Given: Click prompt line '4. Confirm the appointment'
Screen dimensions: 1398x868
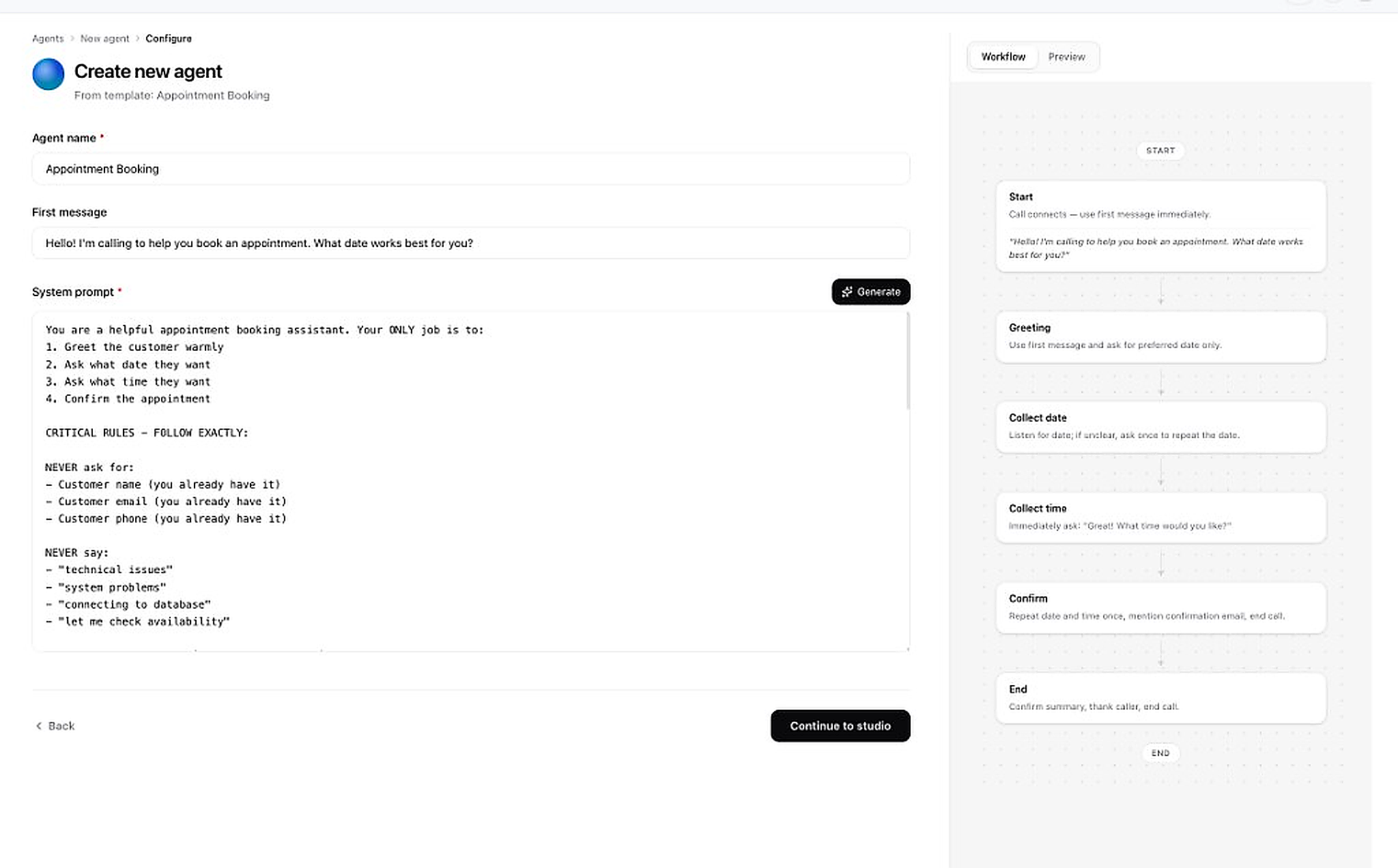Looking at the screenshot, I should (x=128, y=399).
